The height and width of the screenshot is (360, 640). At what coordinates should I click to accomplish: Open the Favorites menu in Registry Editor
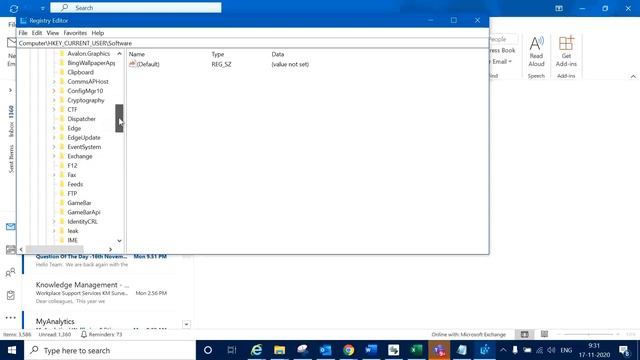point(75,33)
